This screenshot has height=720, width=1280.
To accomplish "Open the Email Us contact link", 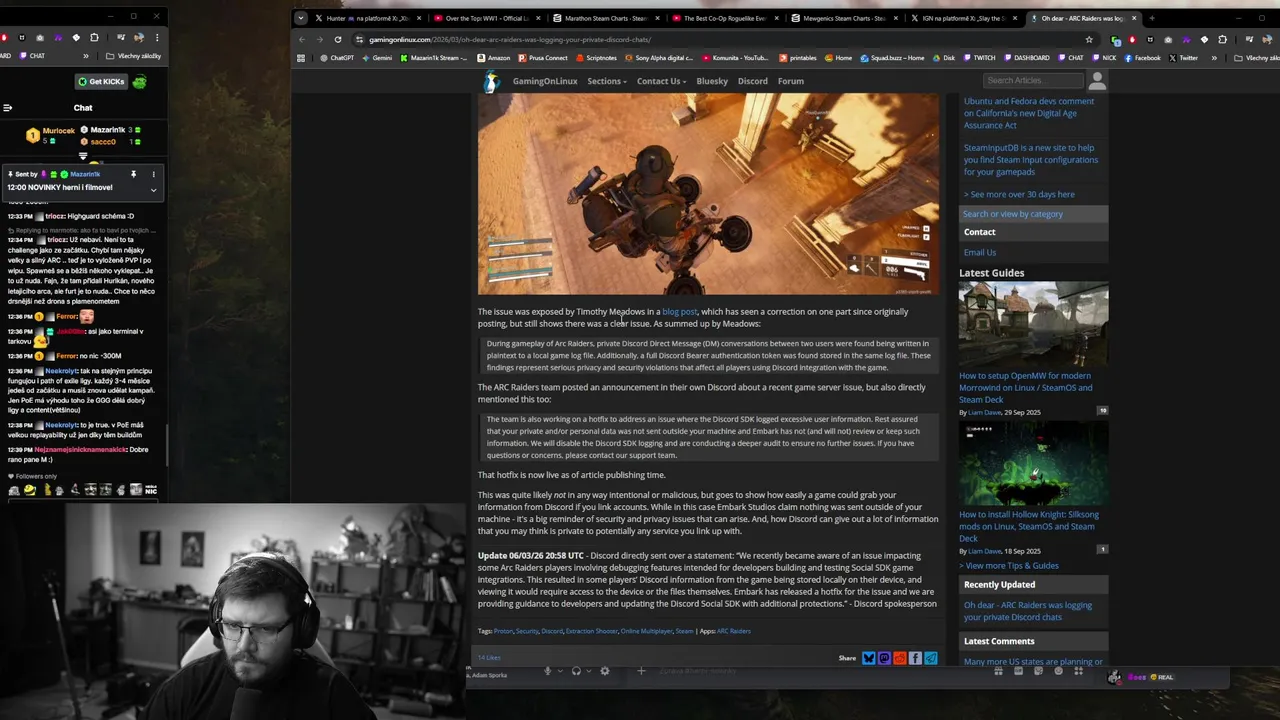I will [980, 252].
